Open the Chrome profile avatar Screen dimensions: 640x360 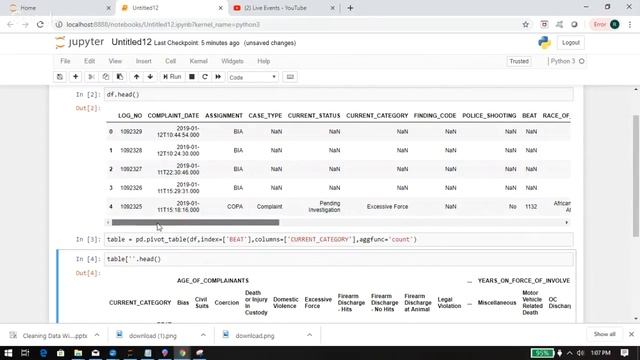(x=615, y=24)
